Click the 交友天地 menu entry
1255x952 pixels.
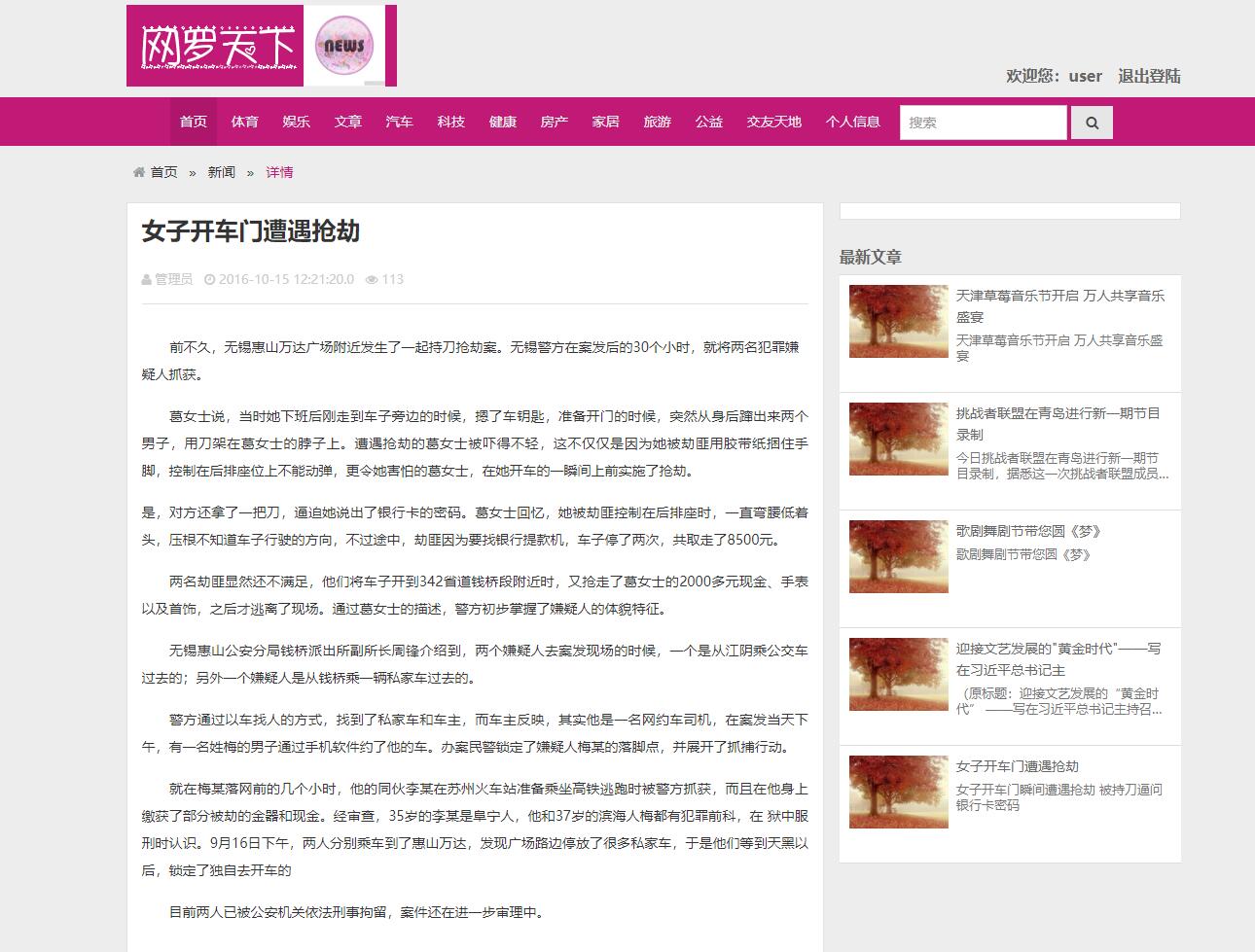tap(772, 122)
